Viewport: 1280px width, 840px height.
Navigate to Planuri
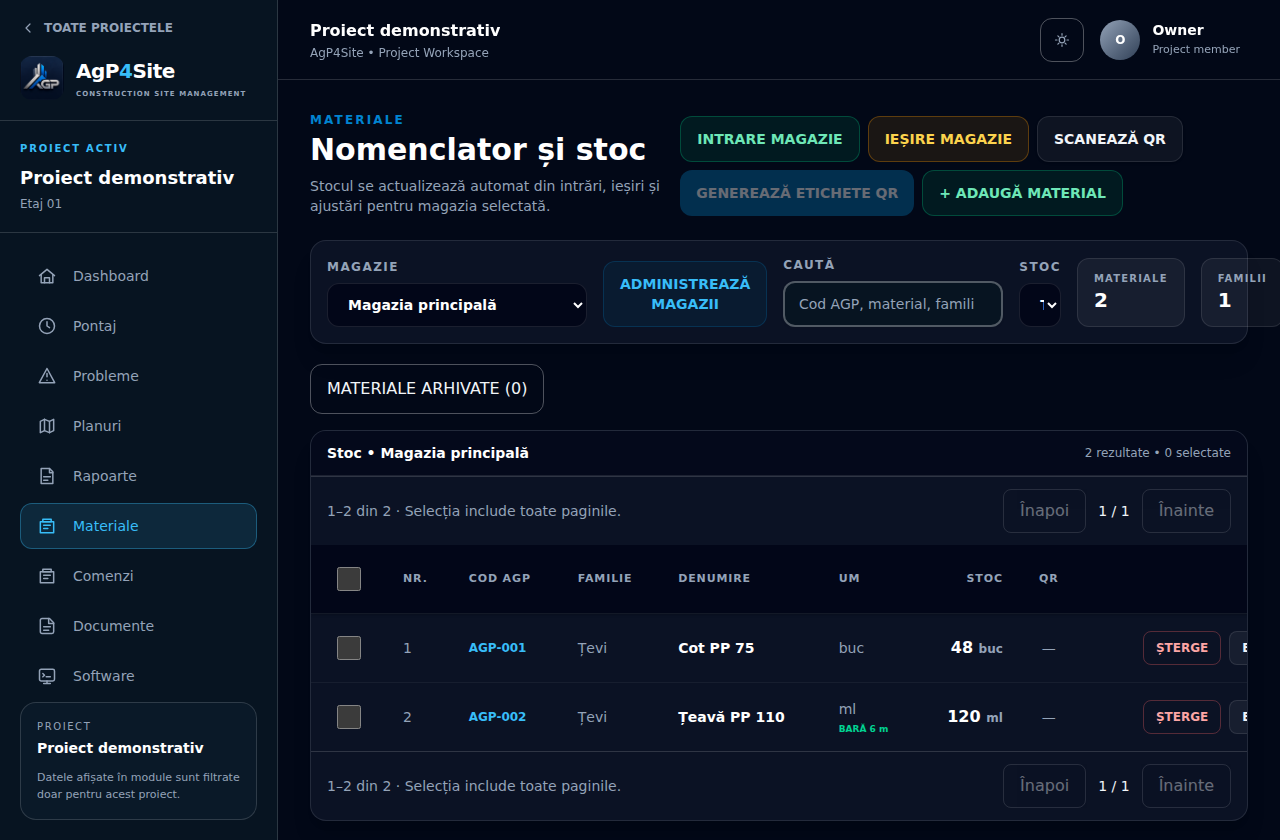point(138,426)
